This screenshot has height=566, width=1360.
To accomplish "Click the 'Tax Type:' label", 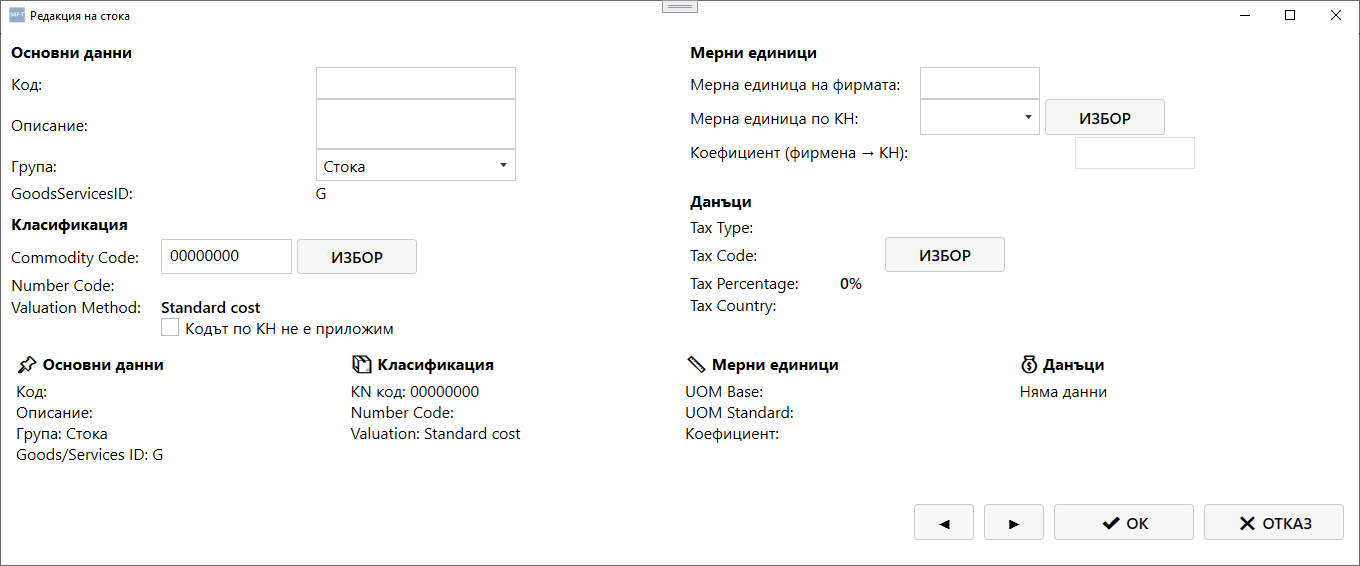I will click(722, 227).
